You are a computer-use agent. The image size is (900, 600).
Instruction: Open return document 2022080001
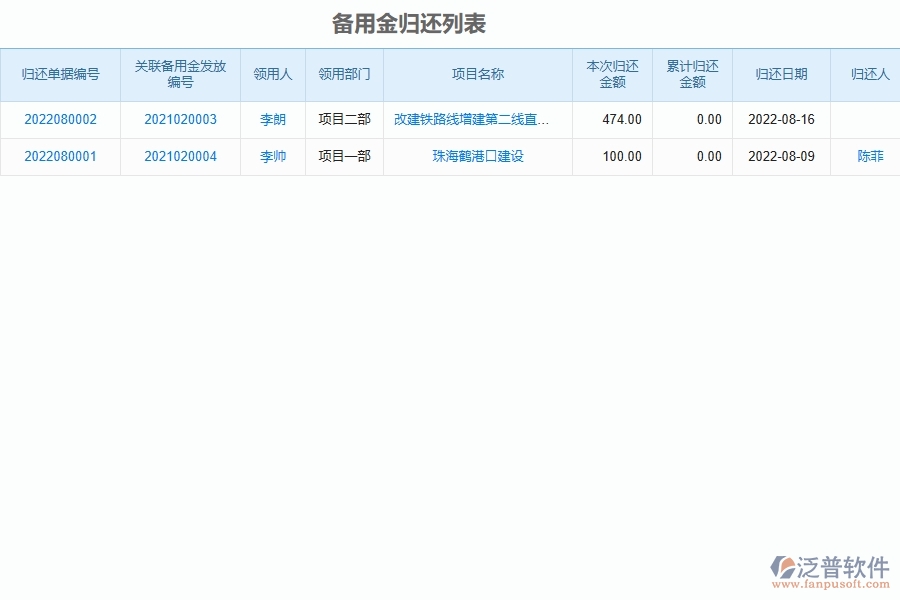coord(60,156)
